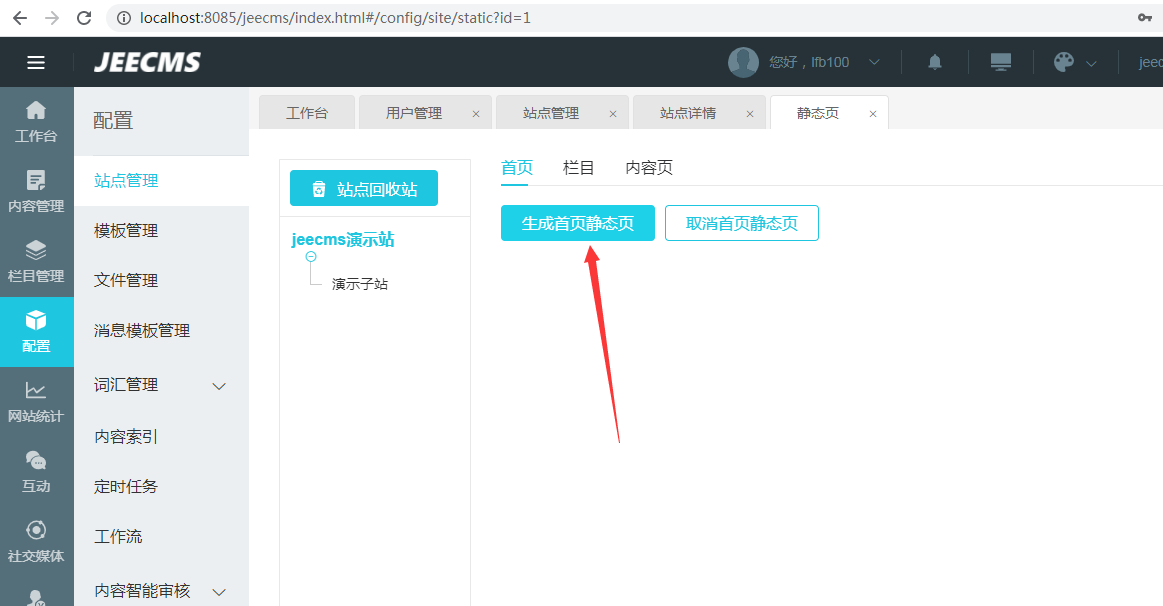Click the URL address bar
This screenshot has width=1163, height=606.
click(x=630, y=18)
